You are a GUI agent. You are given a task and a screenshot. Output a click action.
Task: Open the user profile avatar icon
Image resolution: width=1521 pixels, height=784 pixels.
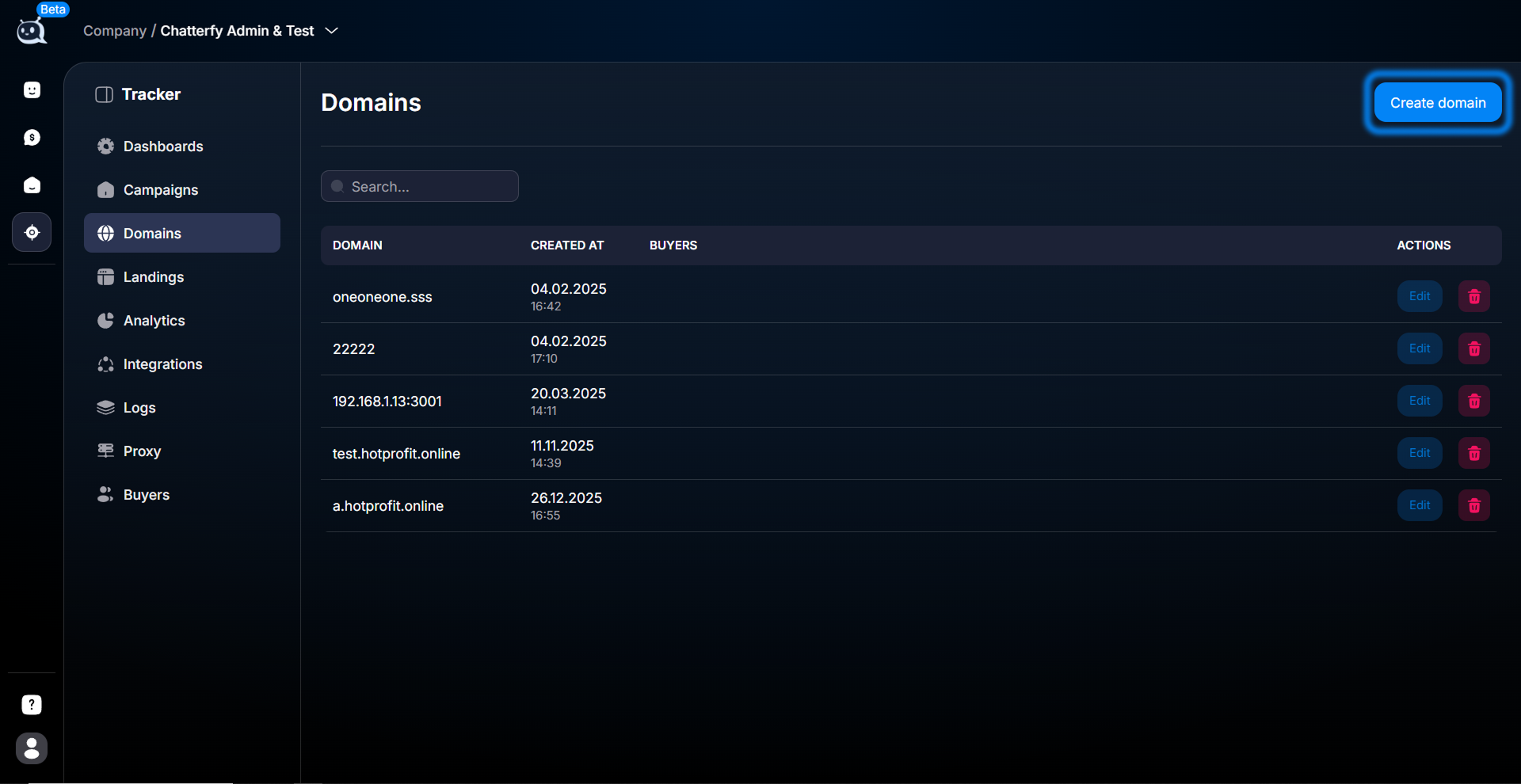coord(32,748)
